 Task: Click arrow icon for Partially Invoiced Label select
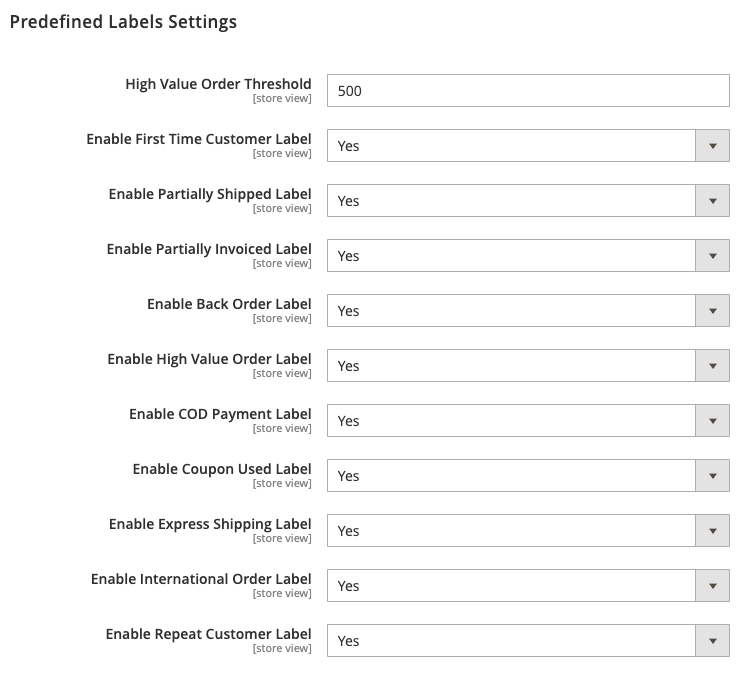pos(712,256)
